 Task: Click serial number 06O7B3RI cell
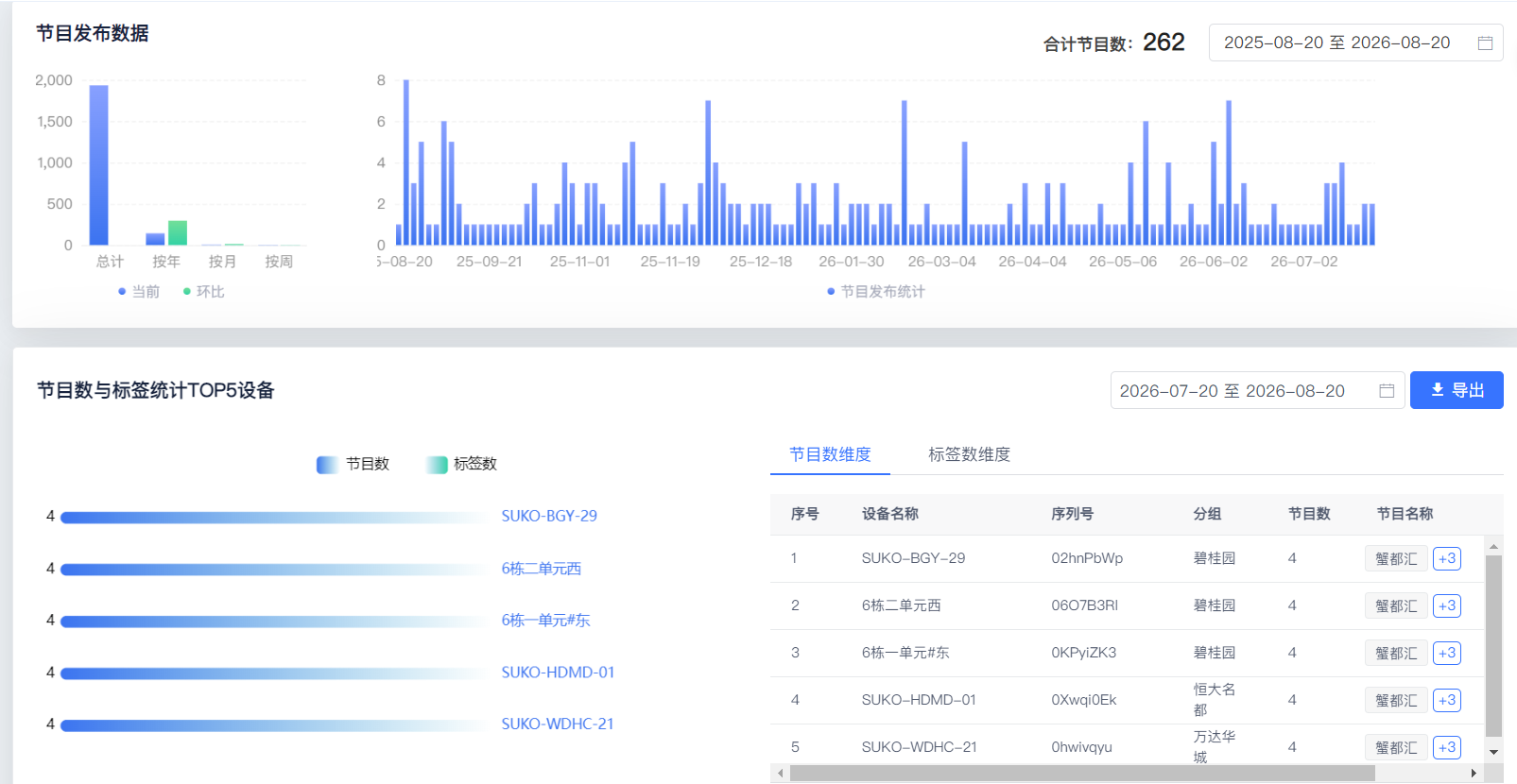click(1084, 605)
